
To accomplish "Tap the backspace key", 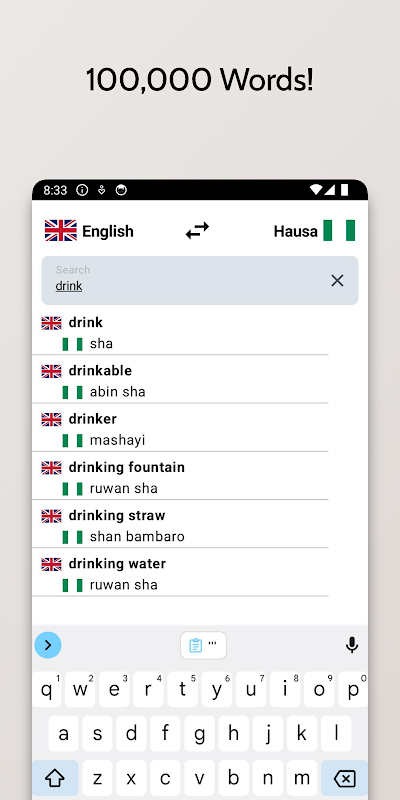I will click(x=344, y=778).
